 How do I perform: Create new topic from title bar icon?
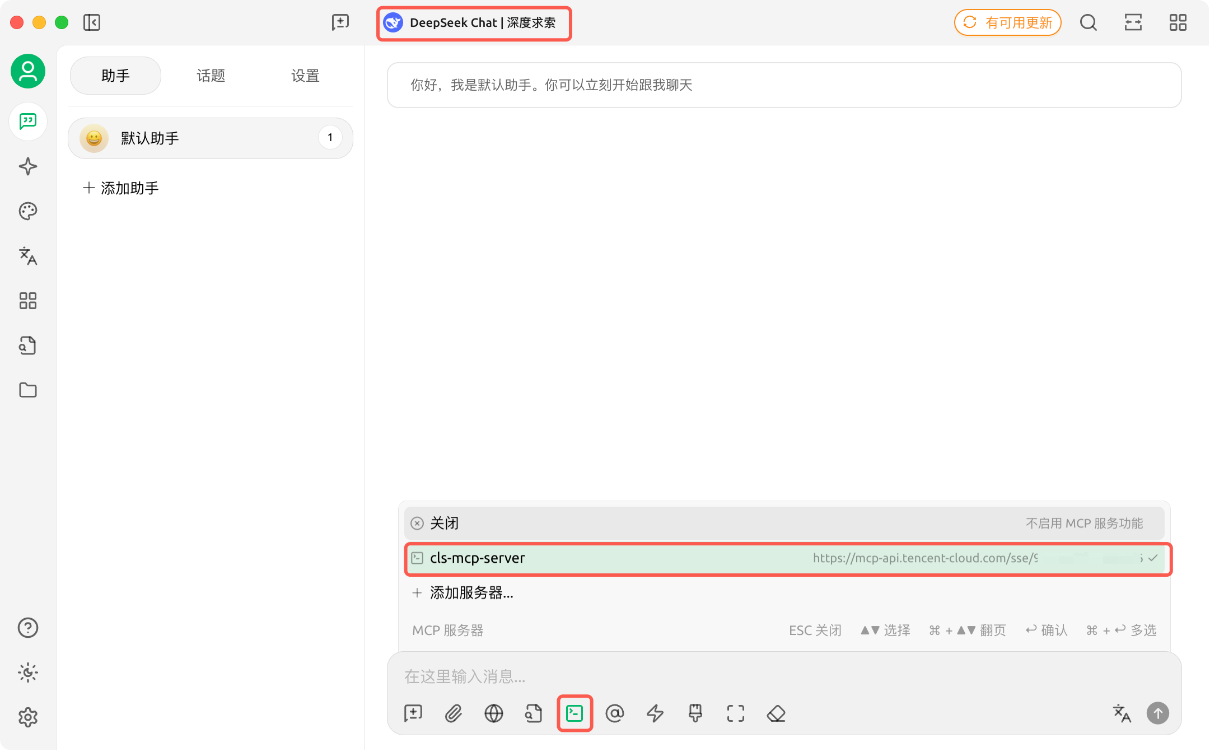point(340,22)
